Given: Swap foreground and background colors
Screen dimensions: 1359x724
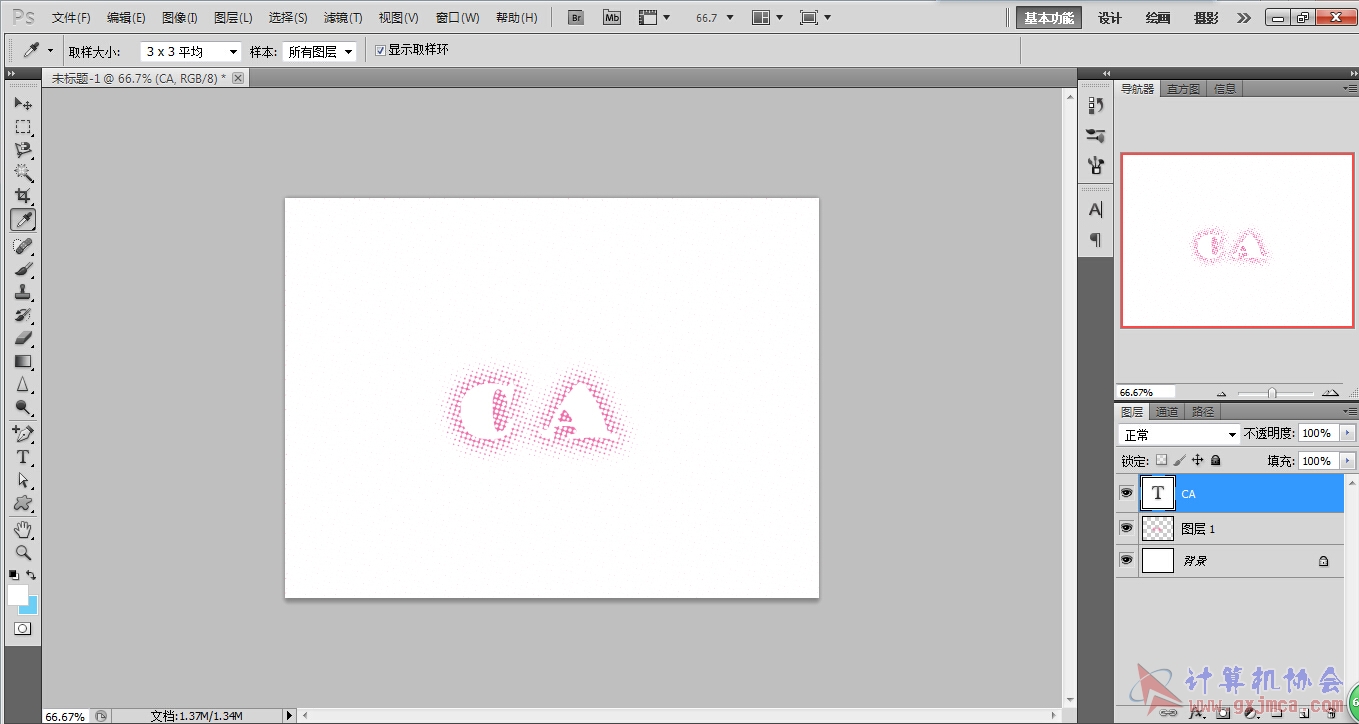Looking at the screenshot, I should 31,574.
